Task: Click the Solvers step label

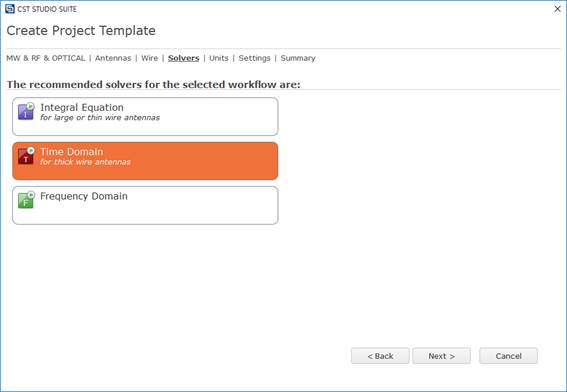Action: click(x=183, y=58)
